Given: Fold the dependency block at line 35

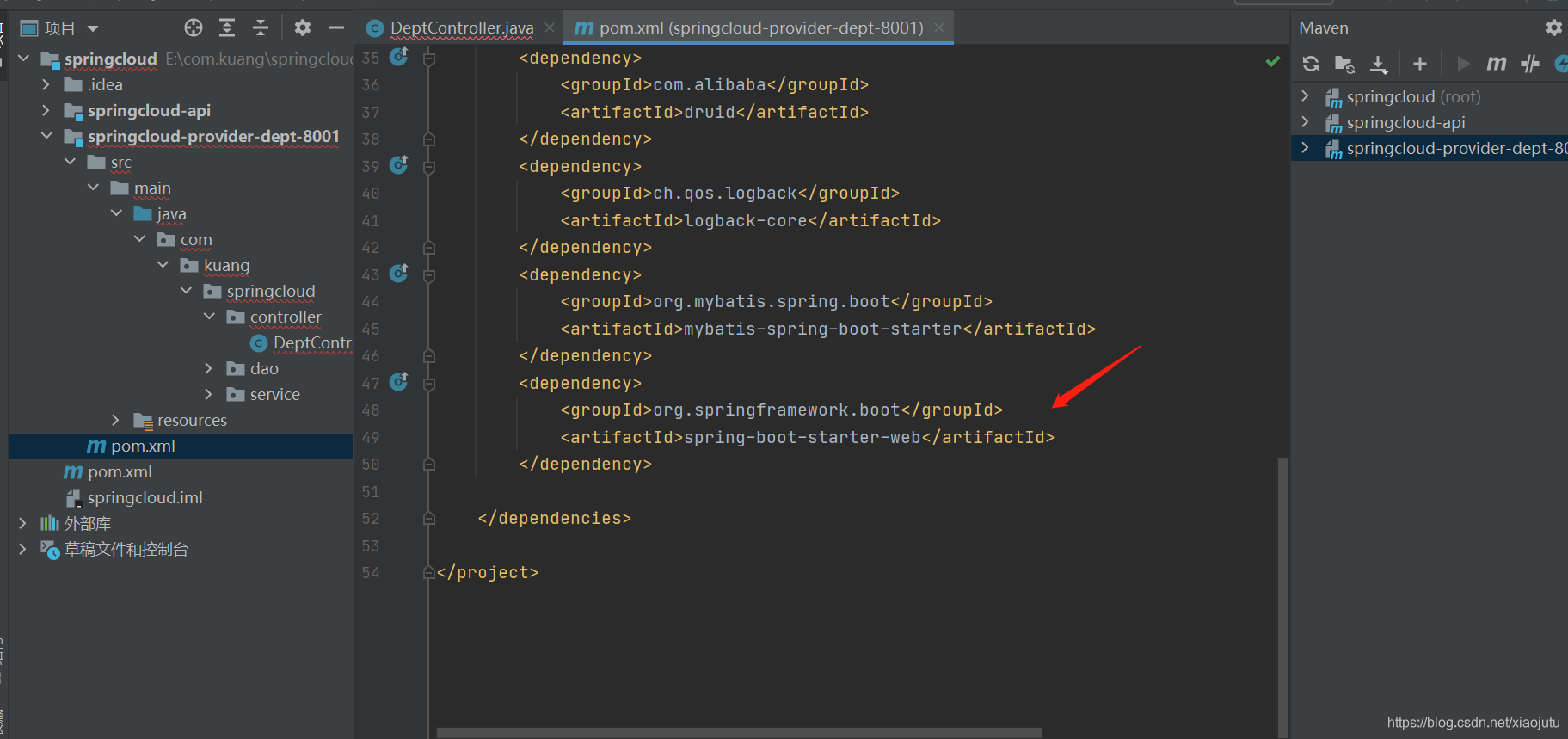Looking at the screenshot, I should click(429, 59).
